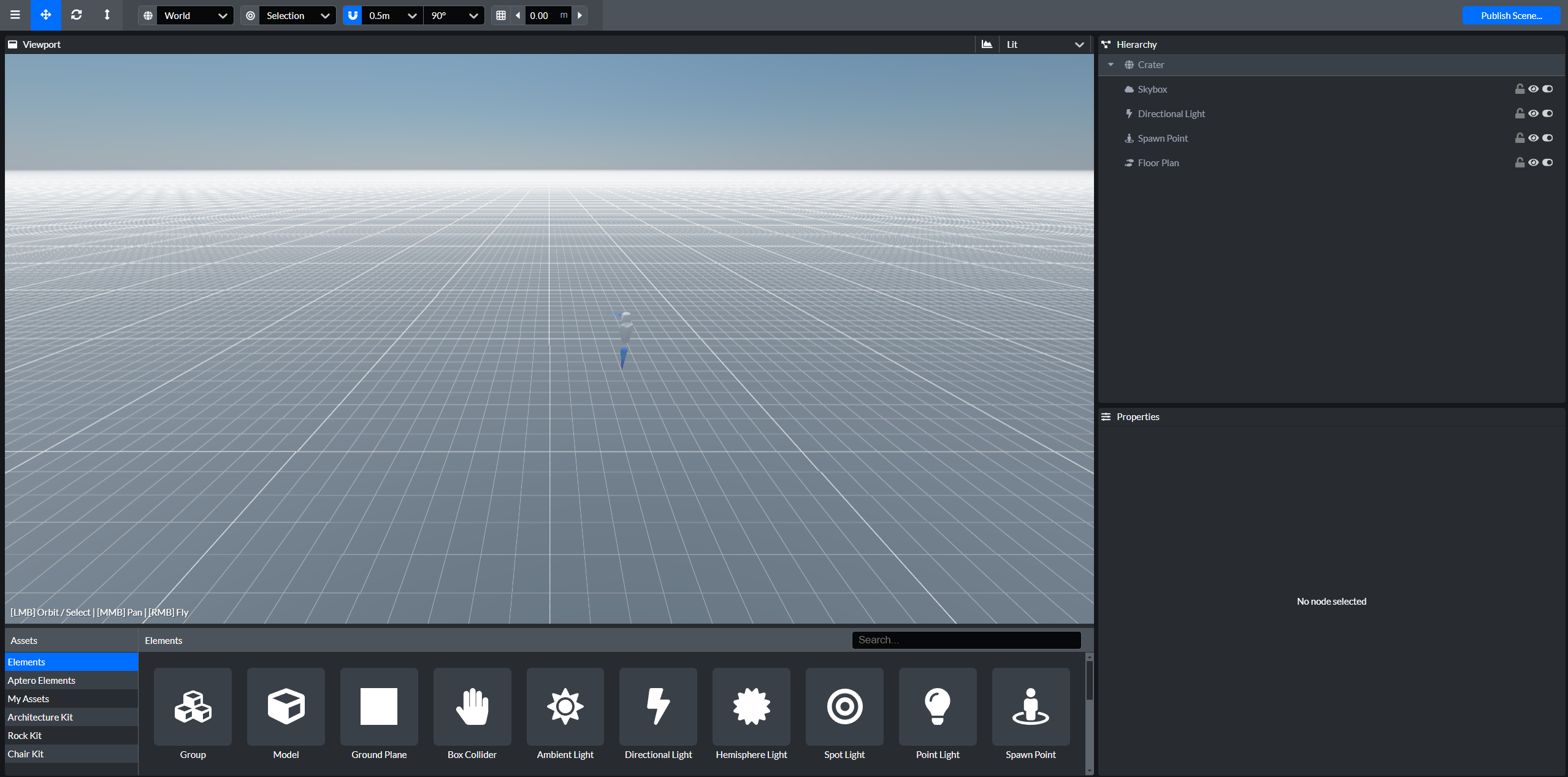
Task: Add a Model element
Action: click(286, 714)
